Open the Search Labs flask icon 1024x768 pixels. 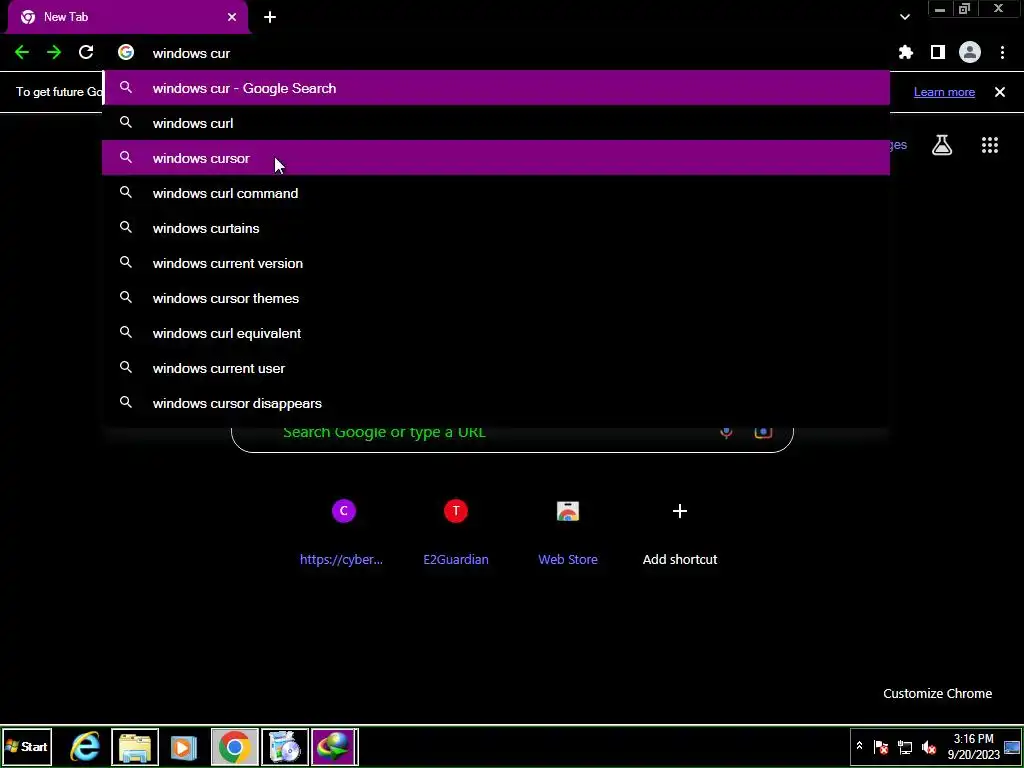coord(942,145)
